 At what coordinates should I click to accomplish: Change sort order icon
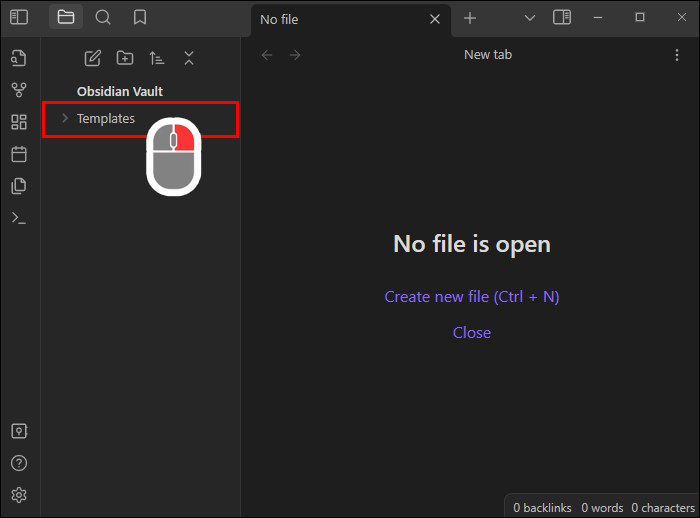tap(157, 58)
